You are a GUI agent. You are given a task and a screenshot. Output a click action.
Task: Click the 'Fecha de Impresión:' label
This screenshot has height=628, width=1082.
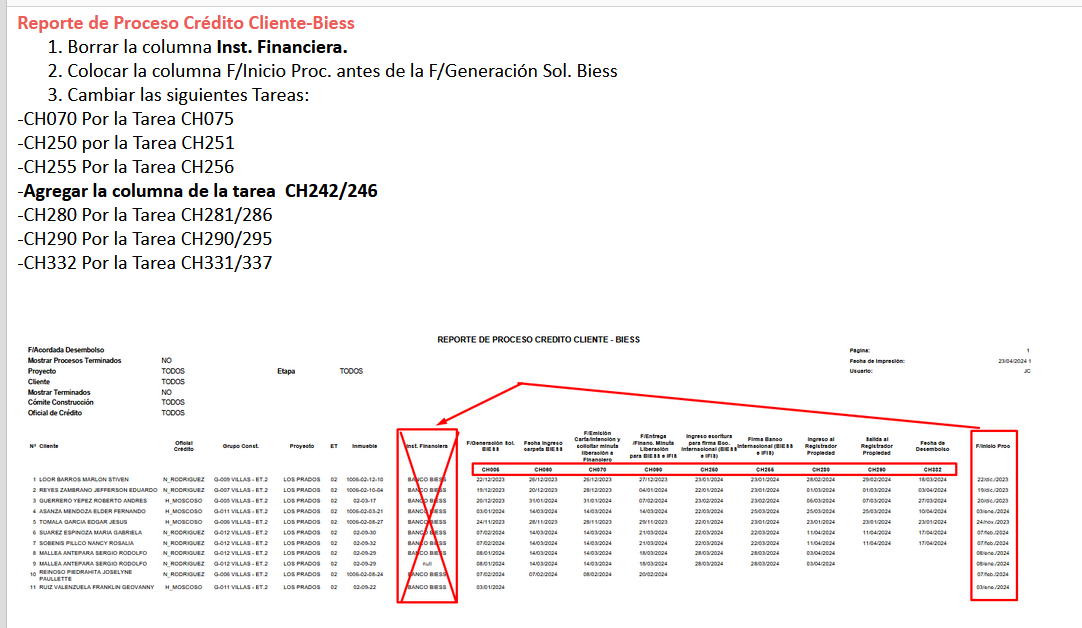coord(876,360)
